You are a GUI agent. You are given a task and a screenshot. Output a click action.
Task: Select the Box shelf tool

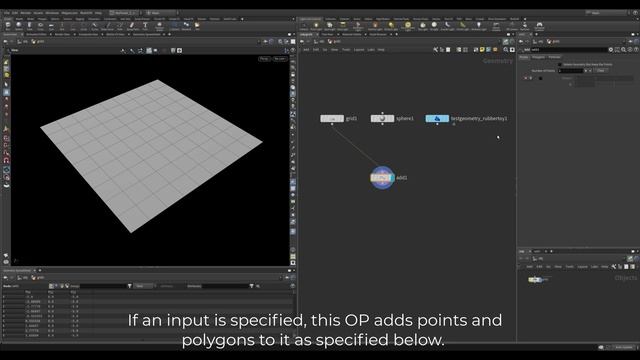coord(8,26)
